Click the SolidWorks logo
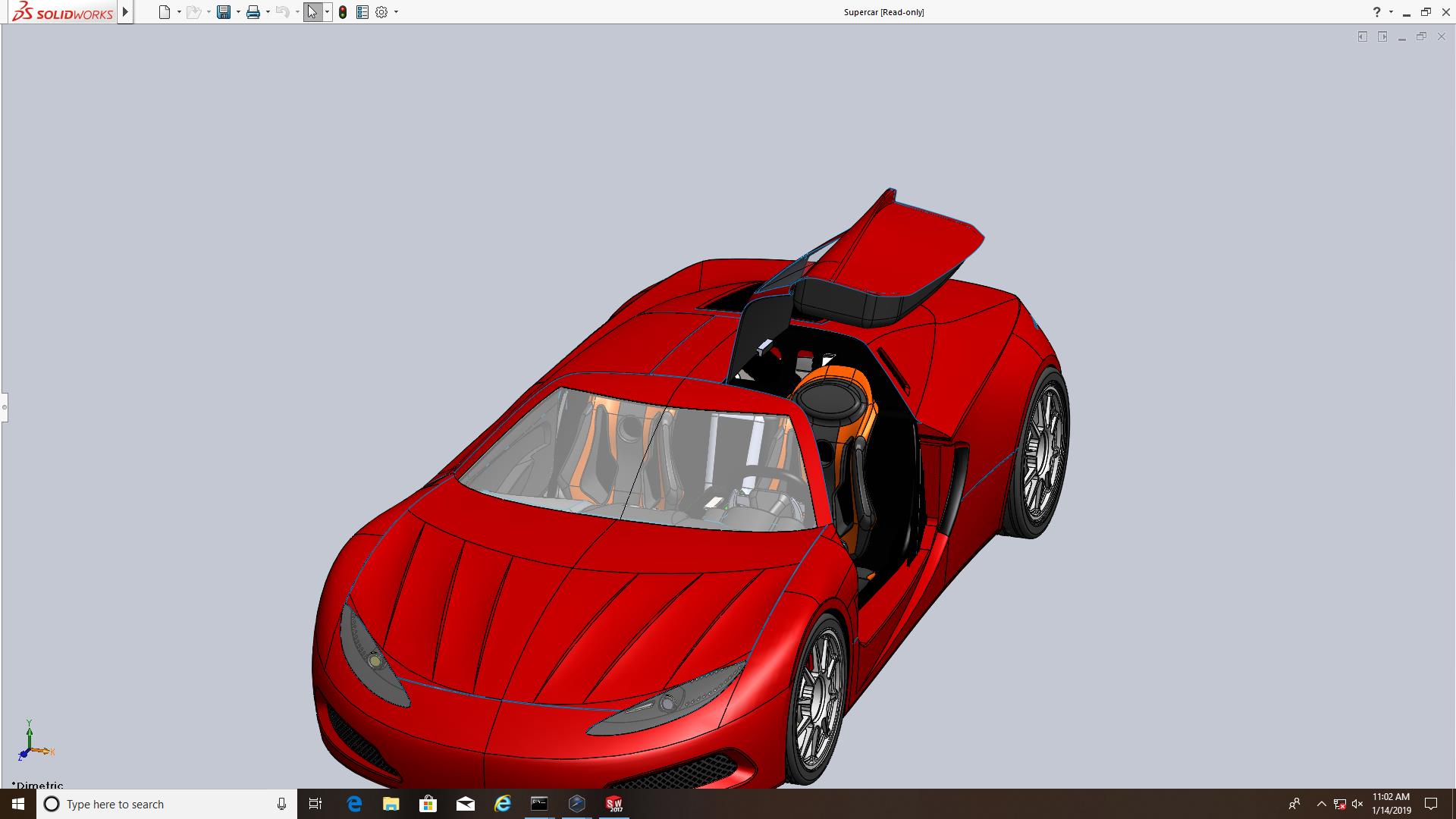This screenshot has height=819, width=1456. [x=63, y=12]
